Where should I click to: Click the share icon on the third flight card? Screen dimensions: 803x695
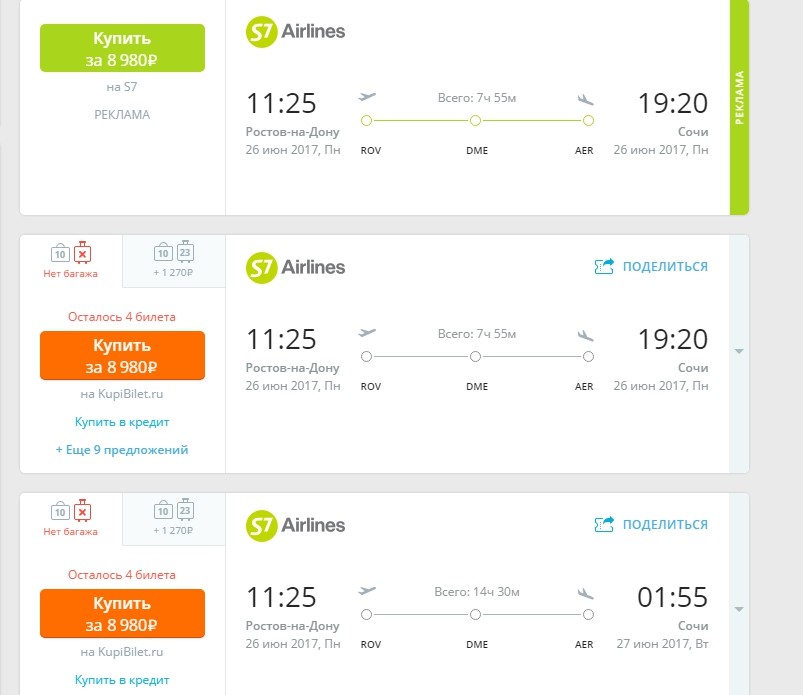(x=604, y=524)
